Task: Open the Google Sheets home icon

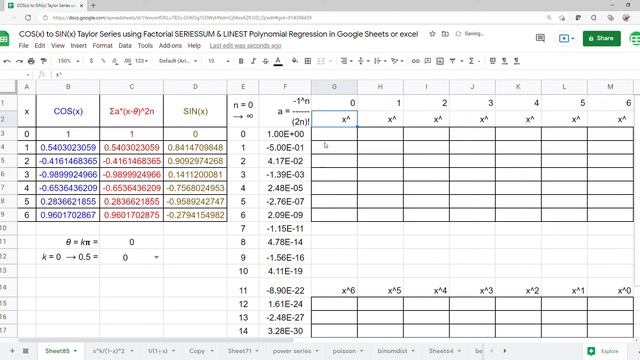Action: pos(4,39)
